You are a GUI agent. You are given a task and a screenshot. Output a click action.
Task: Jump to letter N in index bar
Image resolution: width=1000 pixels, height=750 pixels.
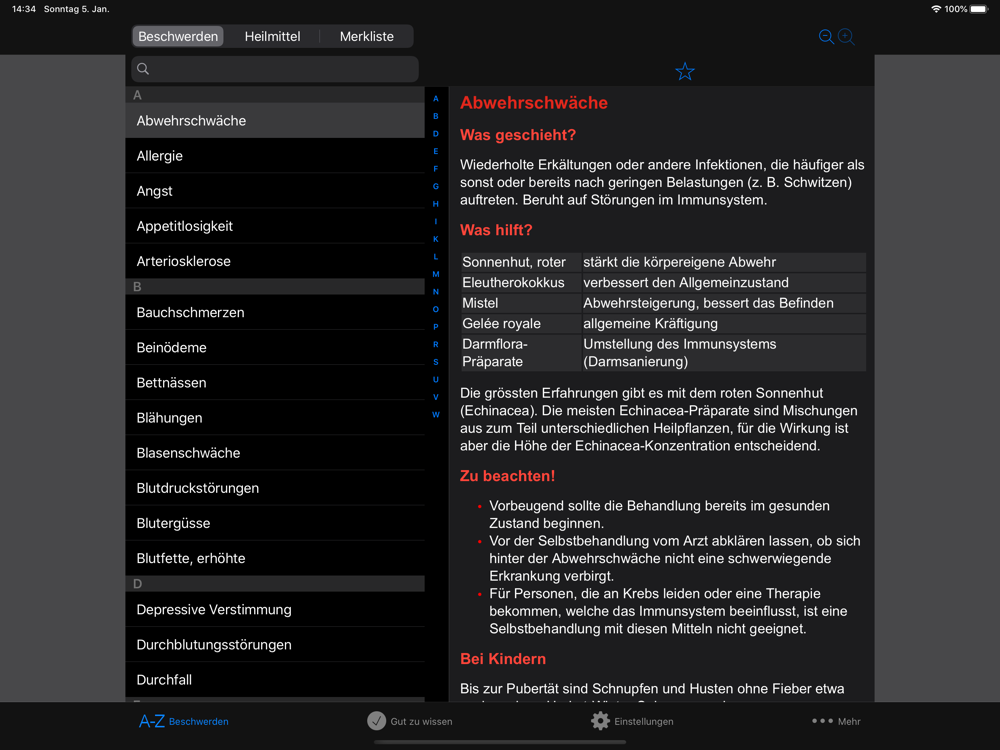436,291
